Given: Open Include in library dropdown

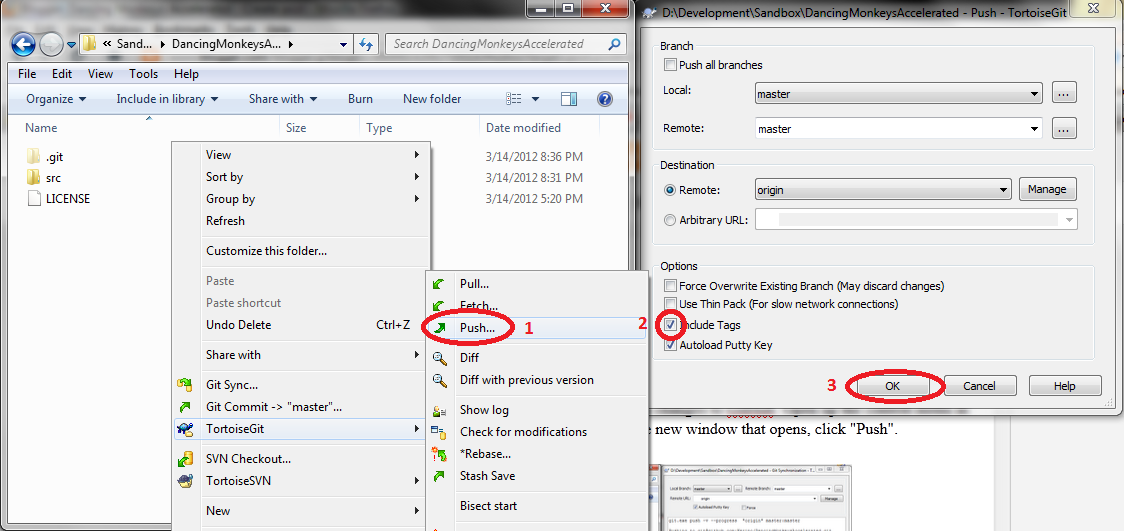Looking at the screenshot, I should pyautogui.click(x=167, y=99).
